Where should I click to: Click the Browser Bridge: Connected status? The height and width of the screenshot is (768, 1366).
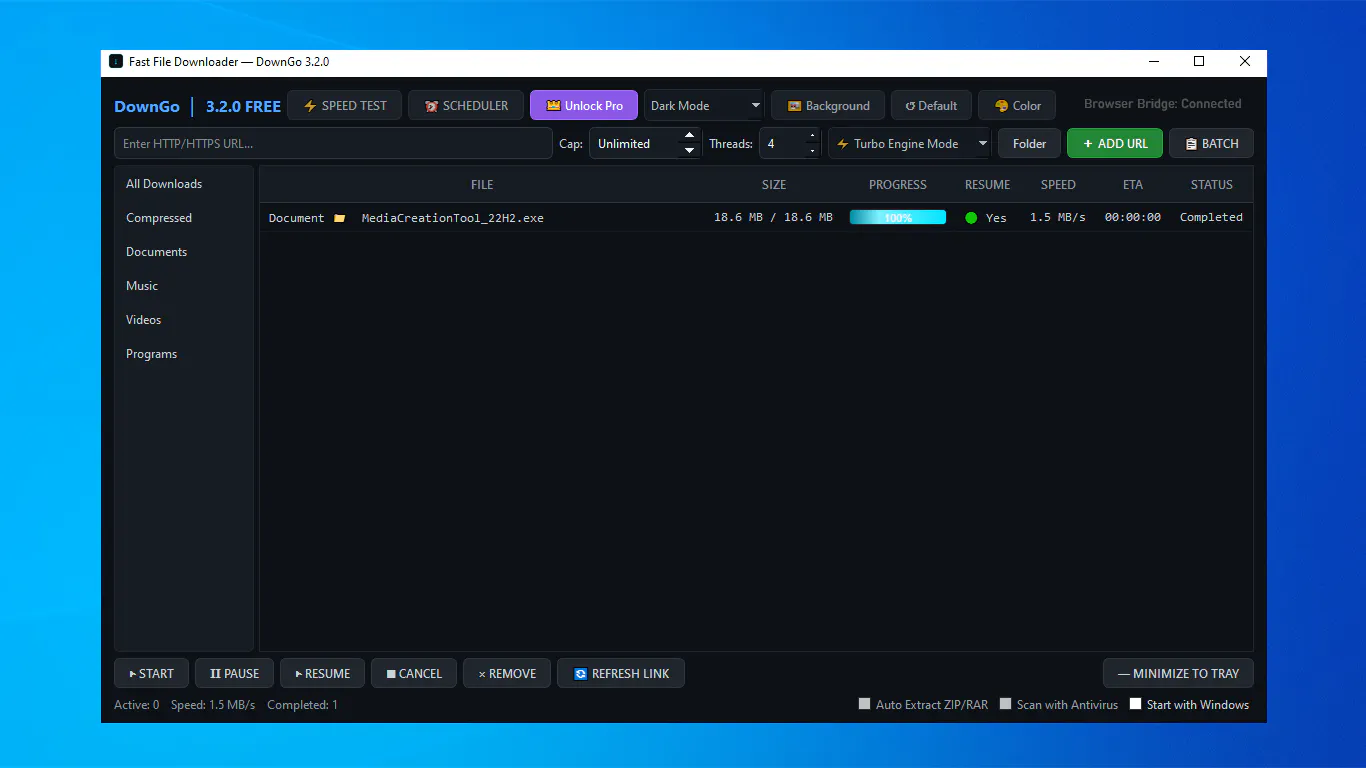[1162, 104]
